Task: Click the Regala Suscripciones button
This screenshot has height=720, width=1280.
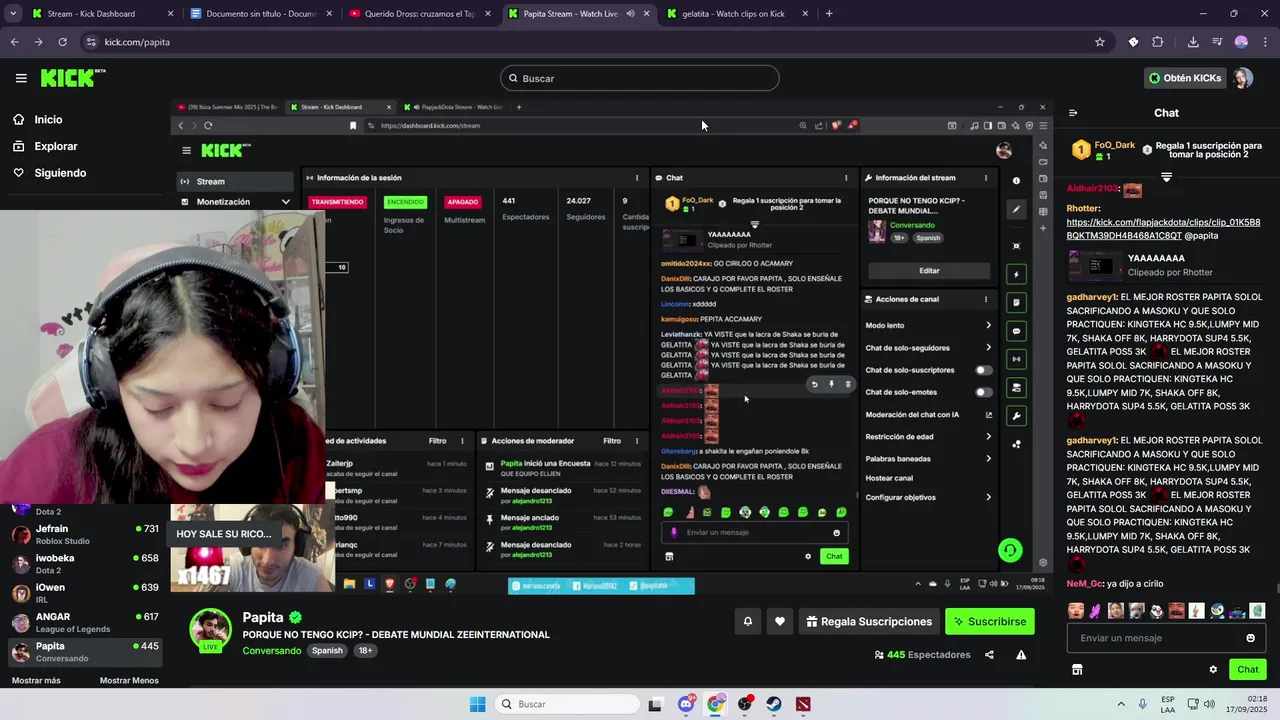Action: pyautogui.click(x=868, y=621)
